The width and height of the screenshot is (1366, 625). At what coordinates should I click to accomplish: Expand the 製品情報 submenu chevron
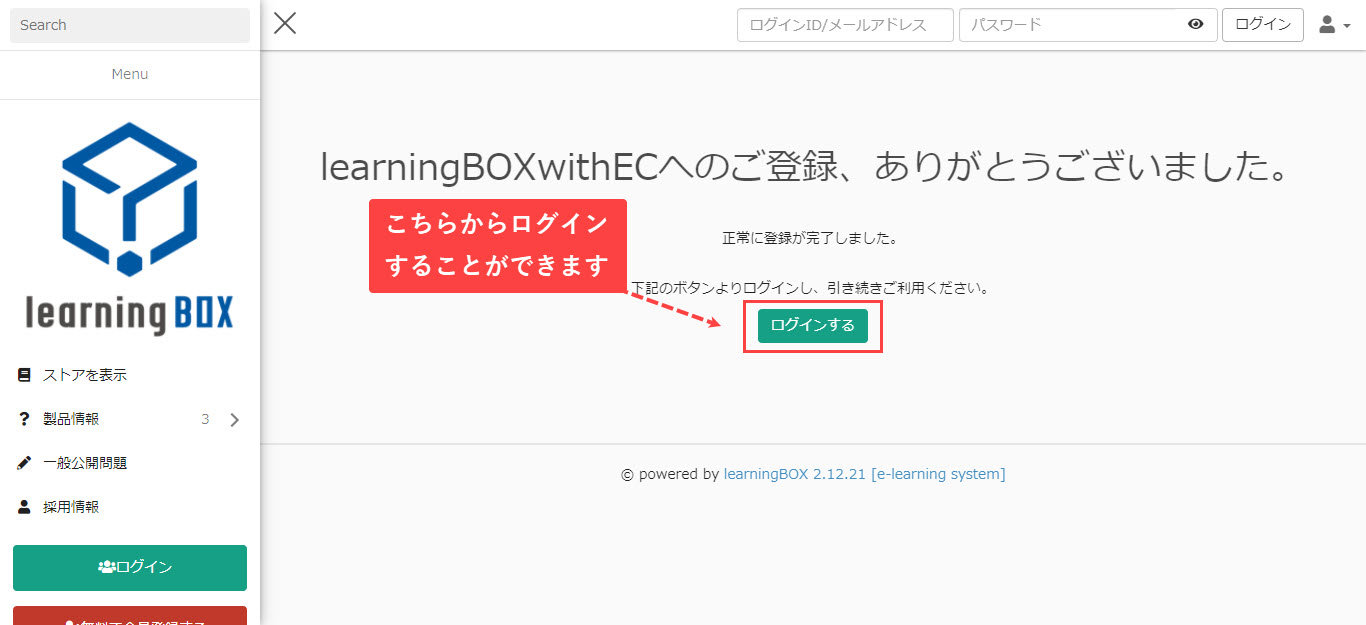(x=235, y=420)
